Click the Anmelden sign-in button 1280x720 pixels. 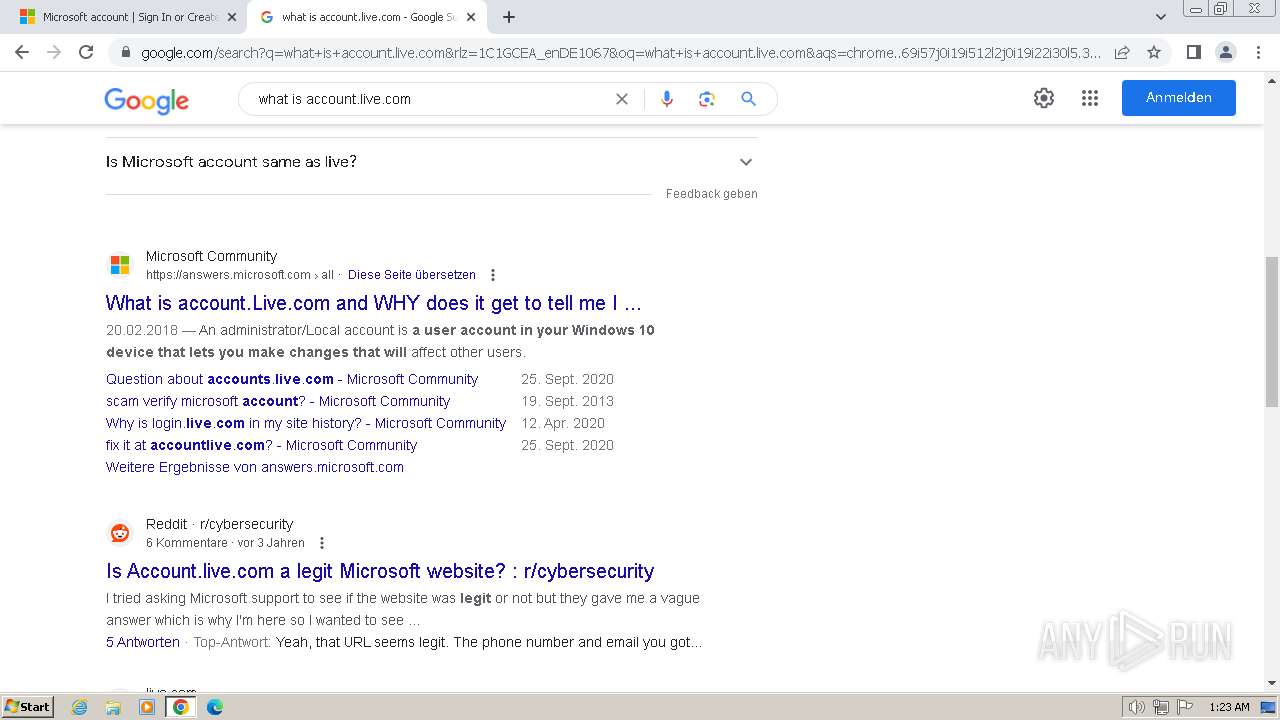click(x=1178, y=98)
